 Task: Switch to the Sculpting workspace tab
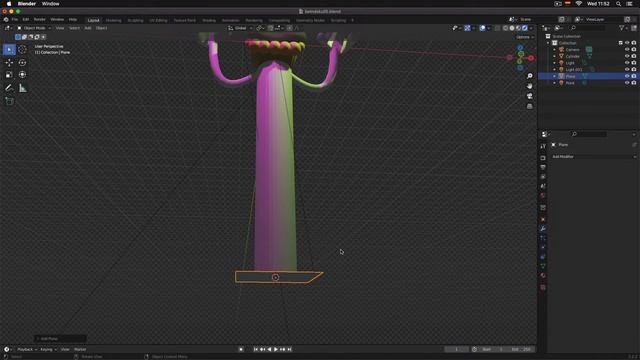[x=135, y=20]
